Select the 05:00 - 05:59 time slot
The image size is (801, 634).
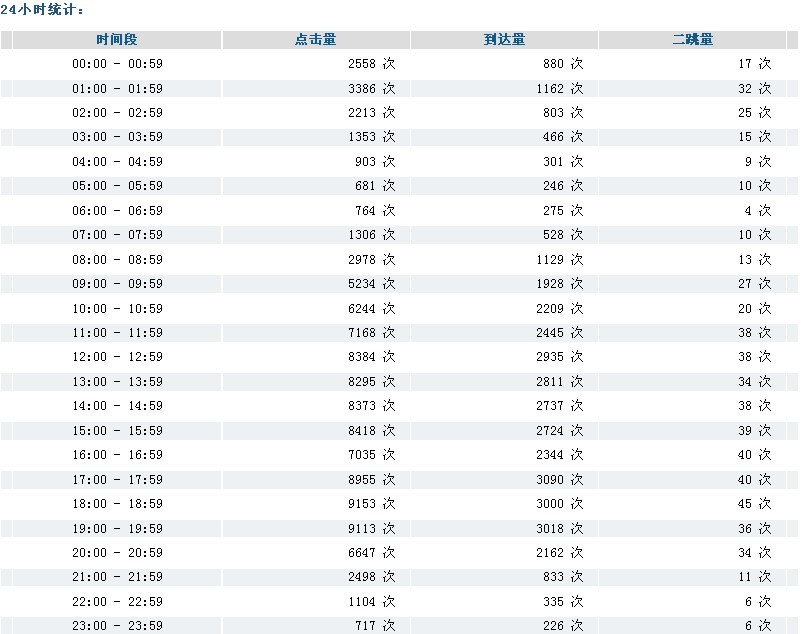click(x=117, y=186)
